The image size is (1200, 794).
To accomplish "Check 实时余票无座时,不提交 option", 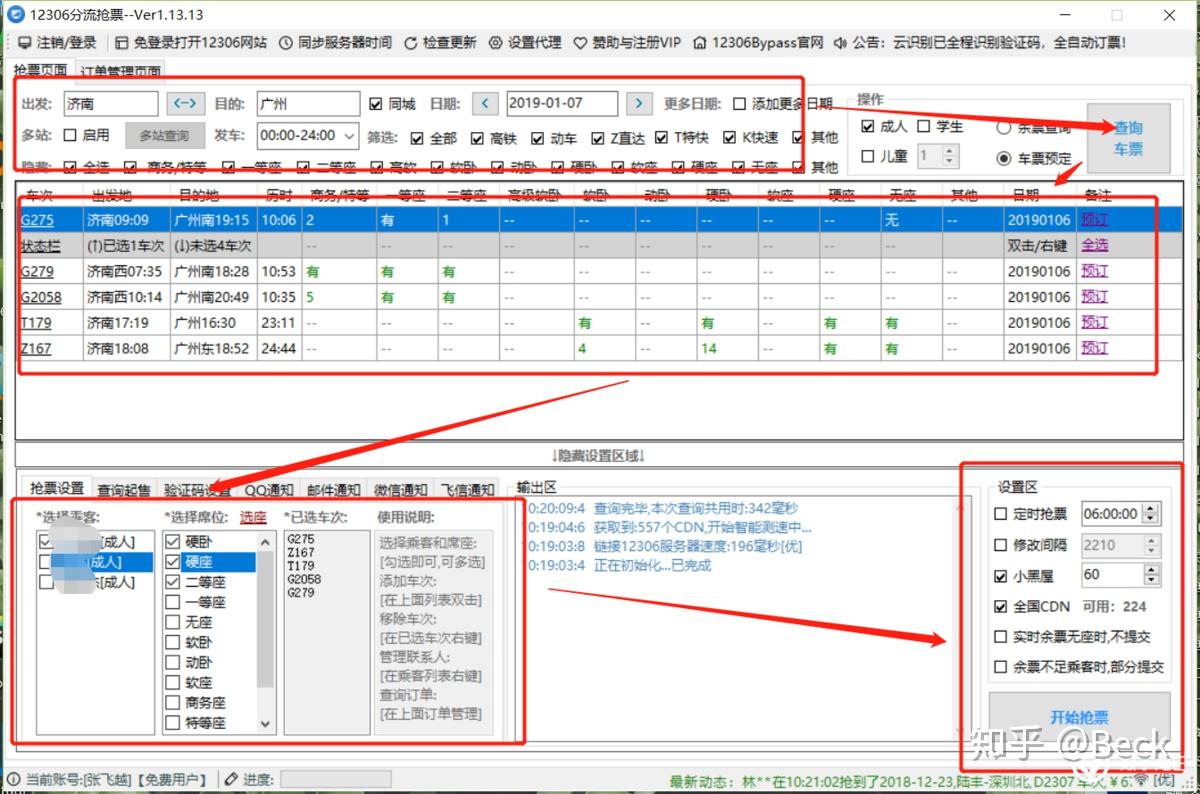I will 1001,636.
